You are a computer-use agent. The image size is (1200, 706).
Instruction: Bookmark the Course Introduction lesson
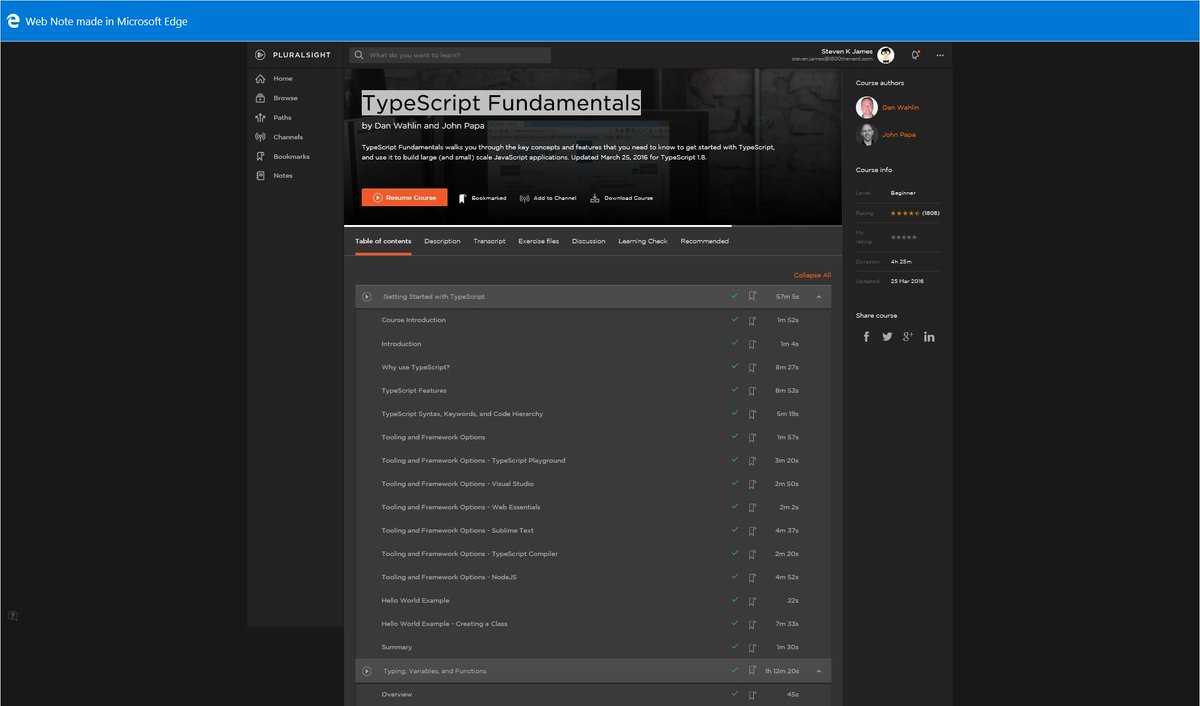coord(752,321)
